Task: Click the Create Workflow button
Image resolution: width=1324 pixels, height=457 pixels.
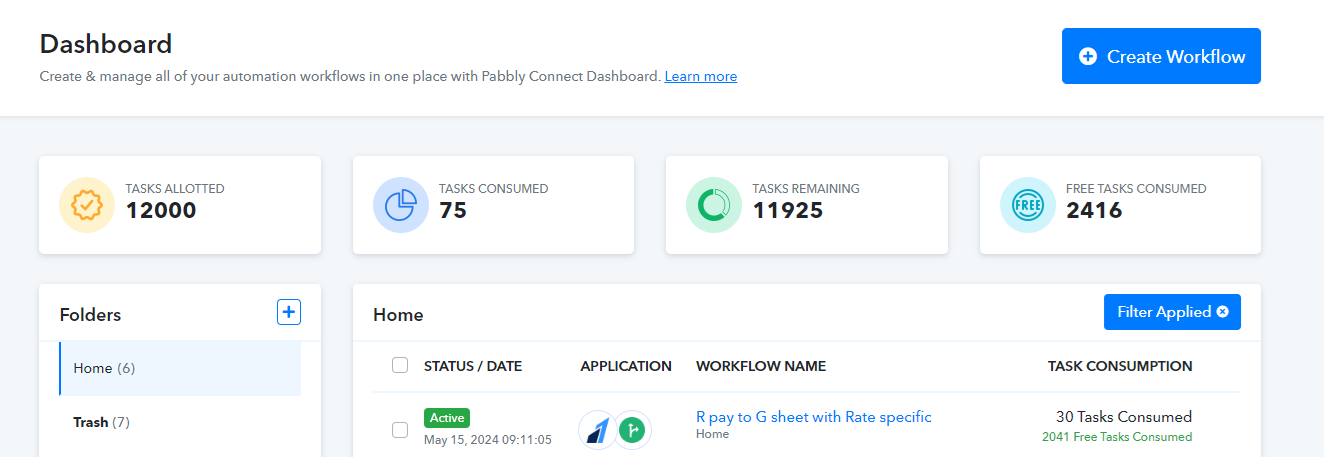Action: [1161, 56]
